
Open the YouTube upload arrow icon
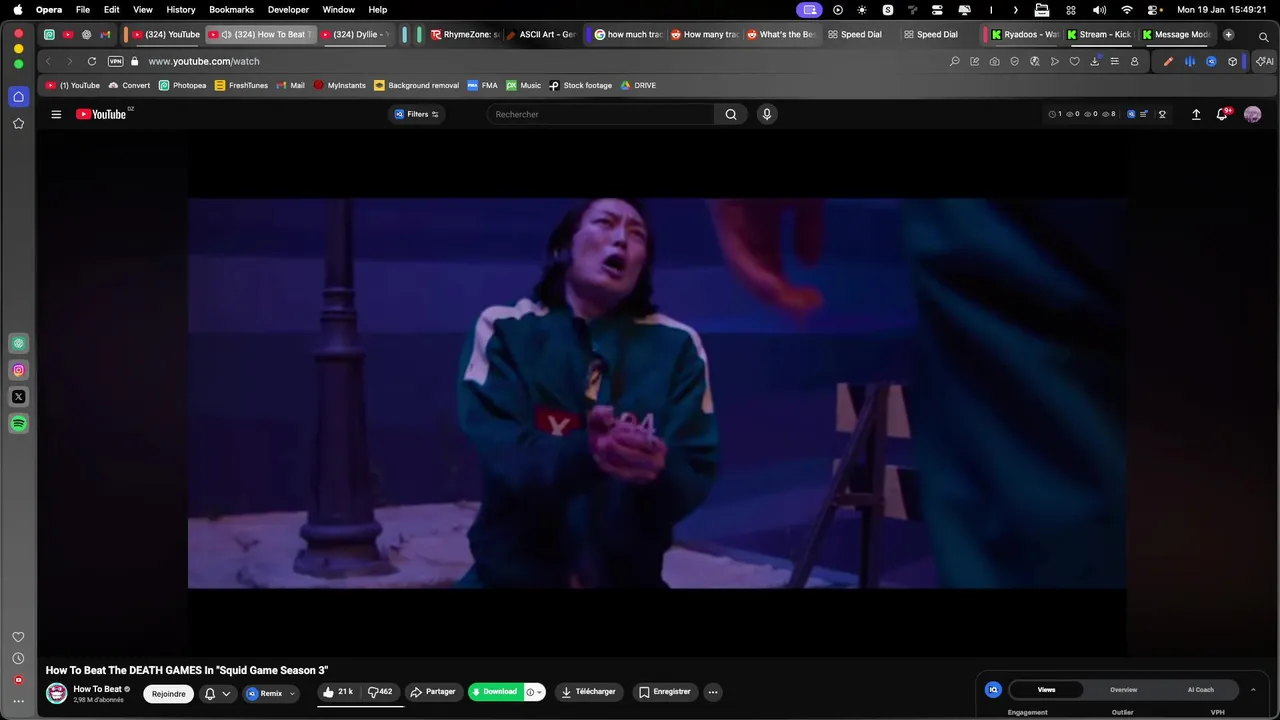(x=1196, y=114)
